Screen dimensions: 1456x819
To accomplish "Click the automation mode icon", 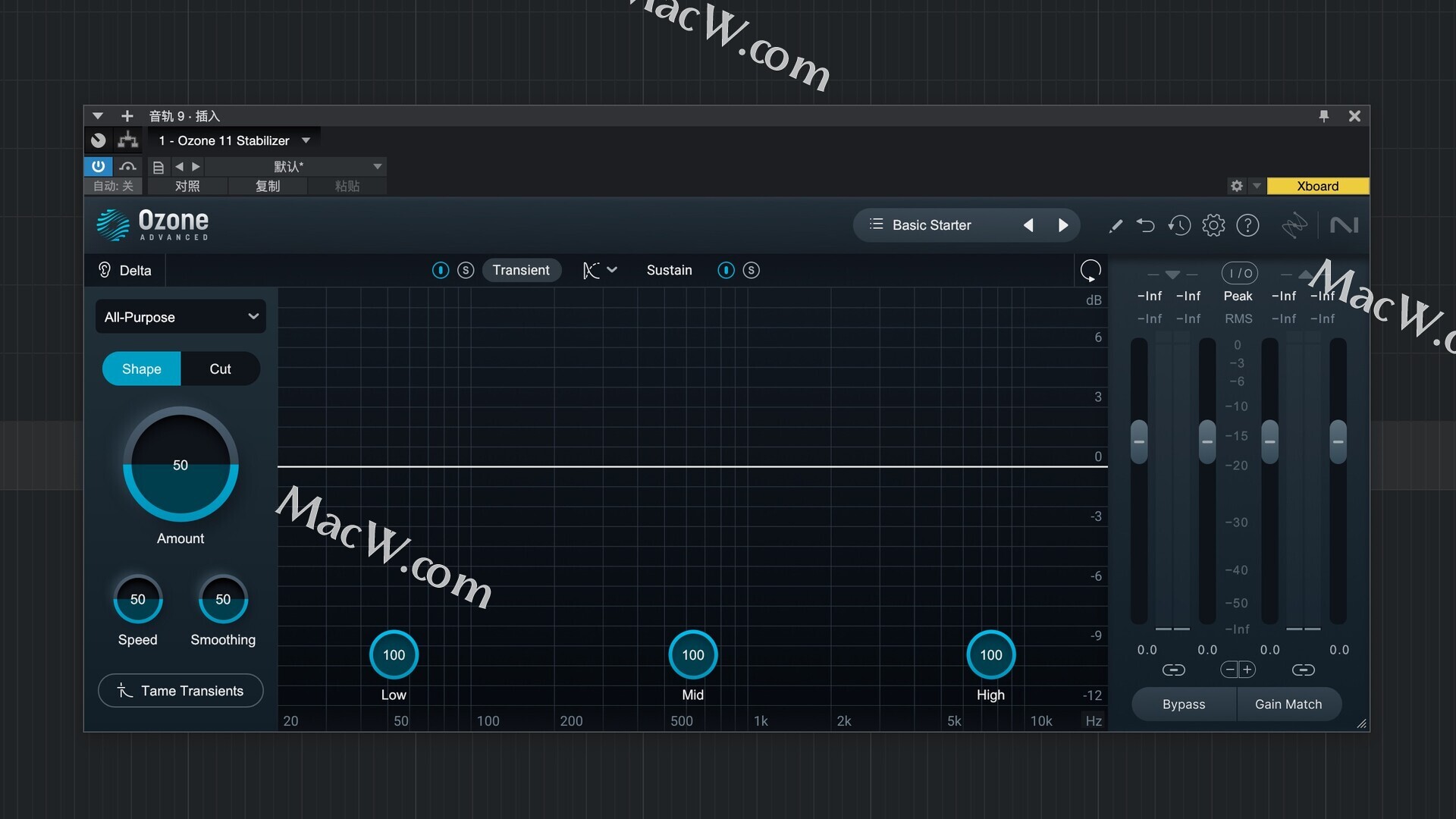I will click(x=128, y=166).
